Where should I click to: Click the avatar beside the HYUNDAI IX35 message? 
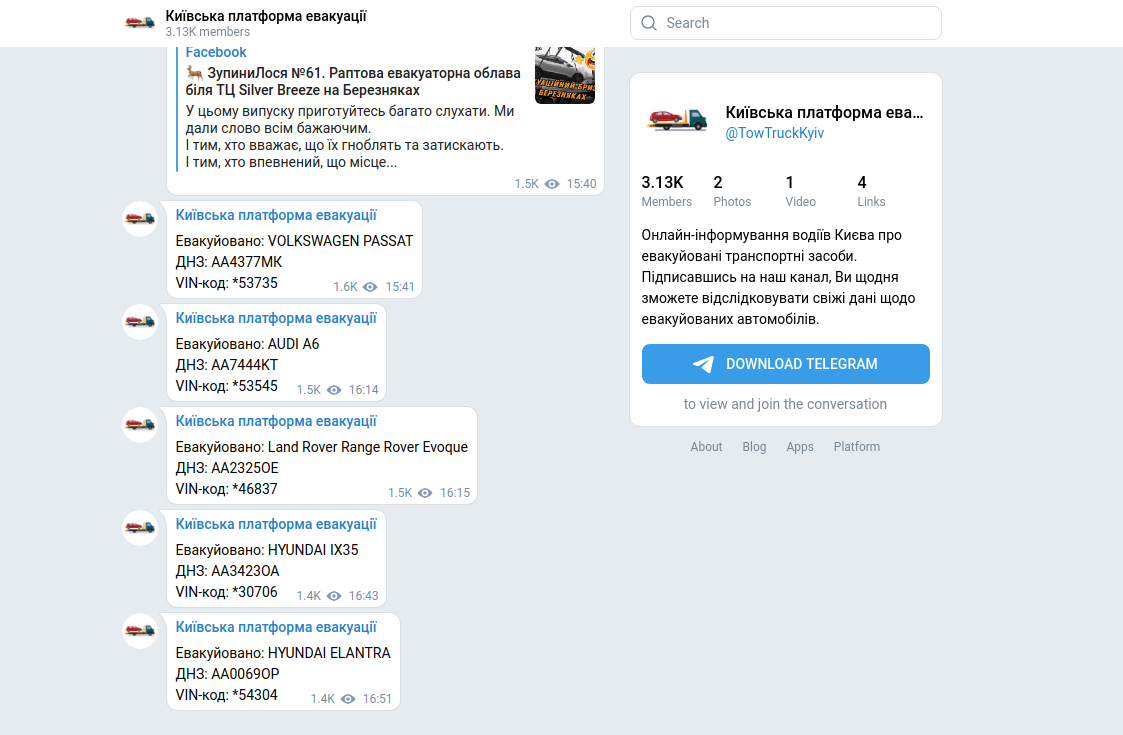[x=140, y=528]
